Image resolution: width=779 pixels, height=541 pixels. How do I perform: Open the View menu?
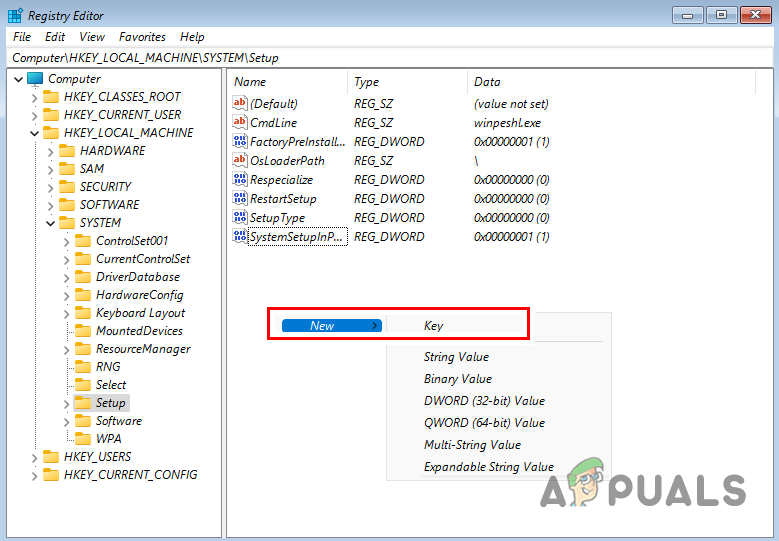pos(92,37)
